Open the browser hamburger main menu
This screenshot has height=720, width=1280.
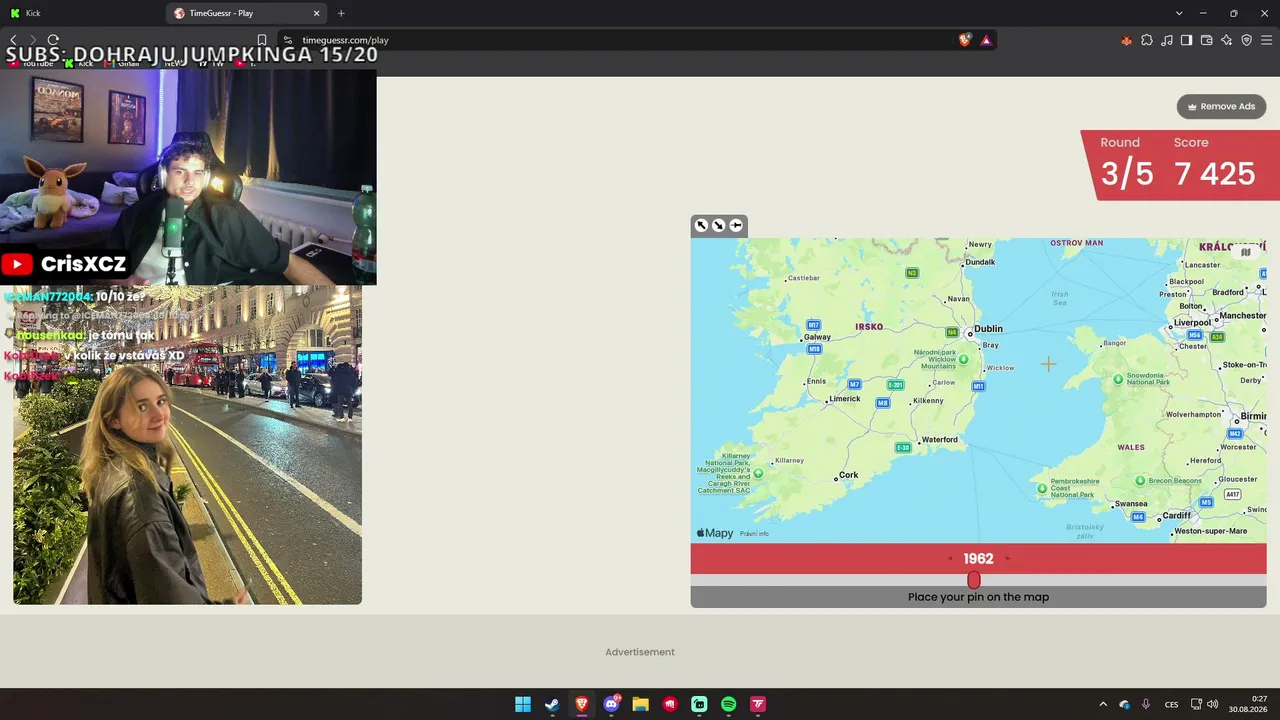point(1267,40)
